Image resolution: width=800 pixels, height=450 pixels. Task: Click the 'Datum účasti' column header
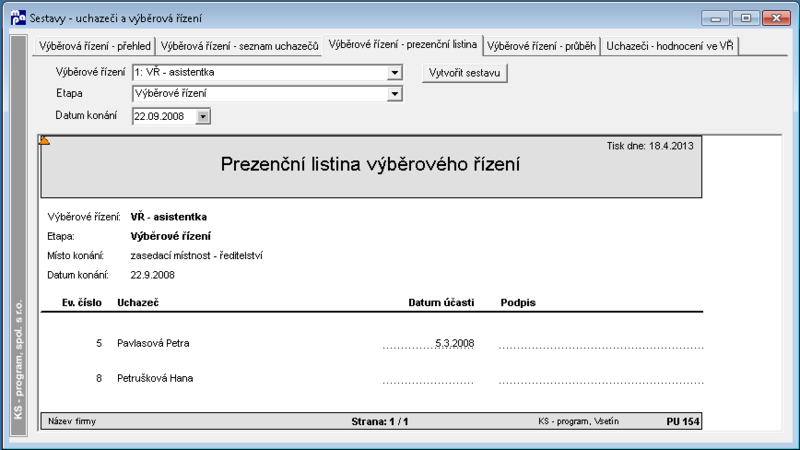click(441, 303)
